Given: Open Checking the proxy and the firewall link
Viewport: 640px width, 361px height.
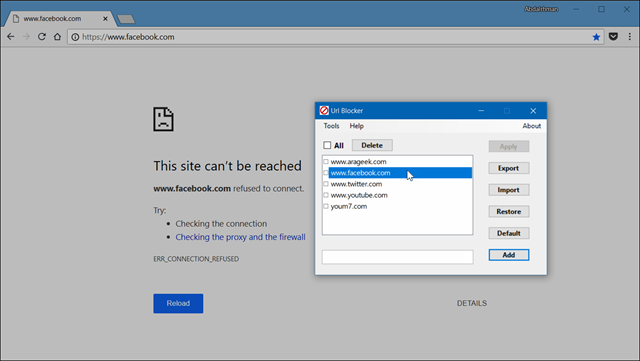Looking at the screenshot, I should click(240, 237).
